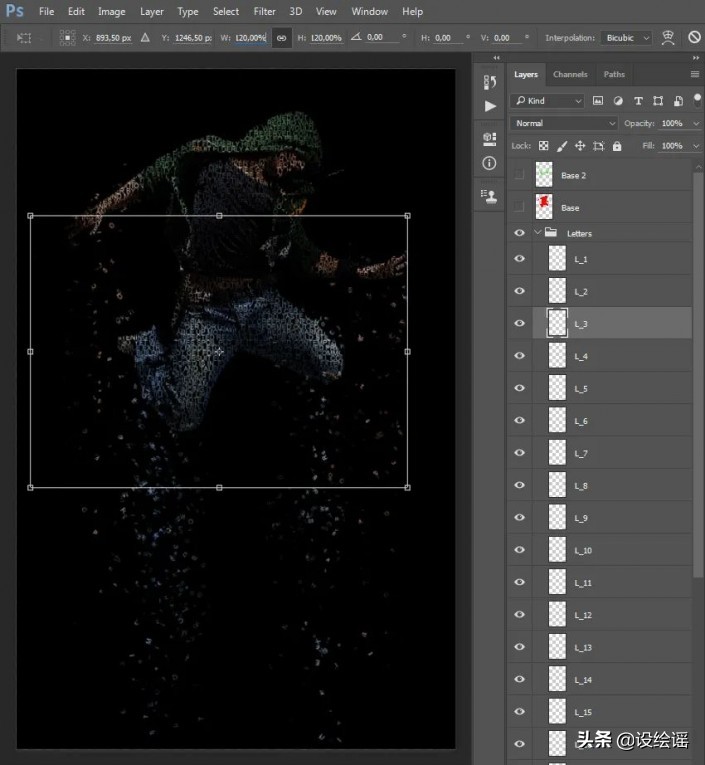Hide the L_5 layer eye icon
Screen dimensions: 705x765
519,388
